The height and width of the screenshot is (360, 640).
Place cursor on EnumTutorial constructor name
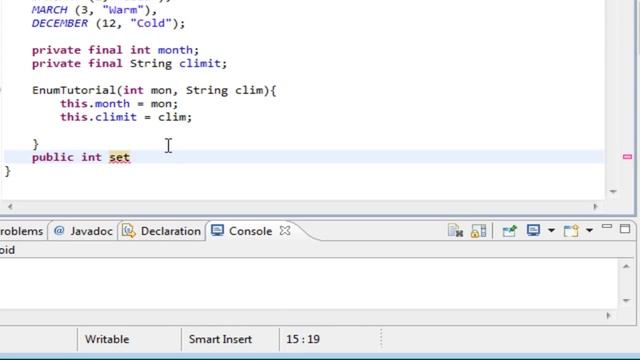click(74, 90)
